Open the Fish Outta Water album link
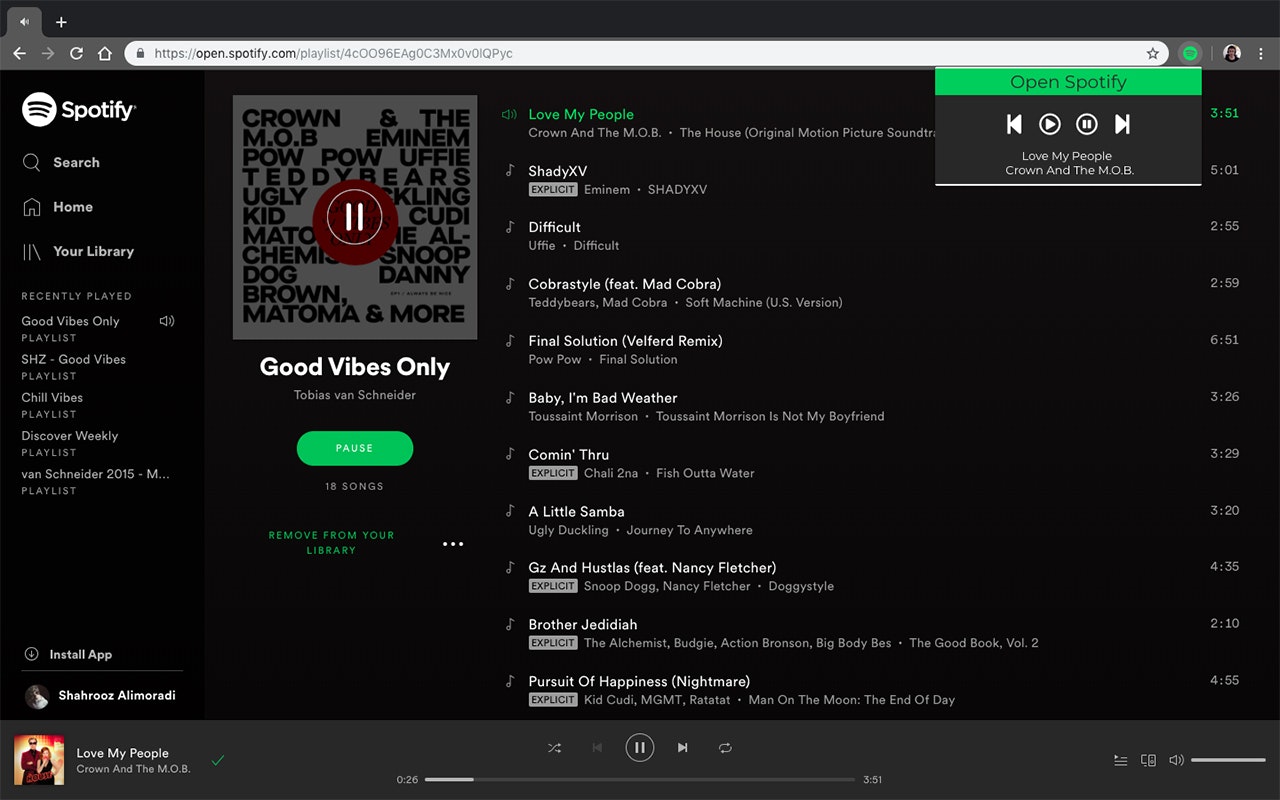Viewport: 1280px width, 800px height. [x=705, y=473]
